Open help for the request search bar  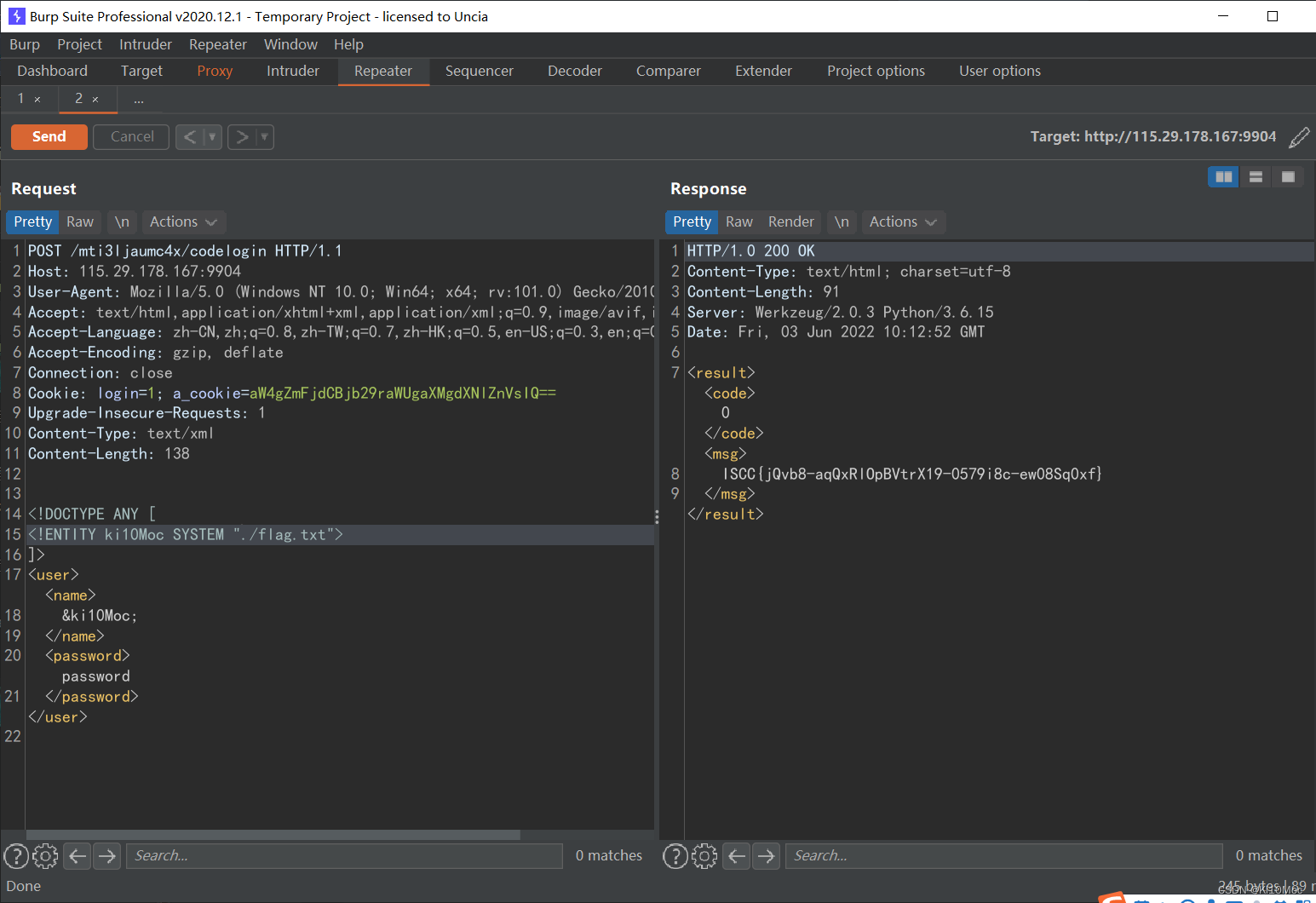coord(16,855)
